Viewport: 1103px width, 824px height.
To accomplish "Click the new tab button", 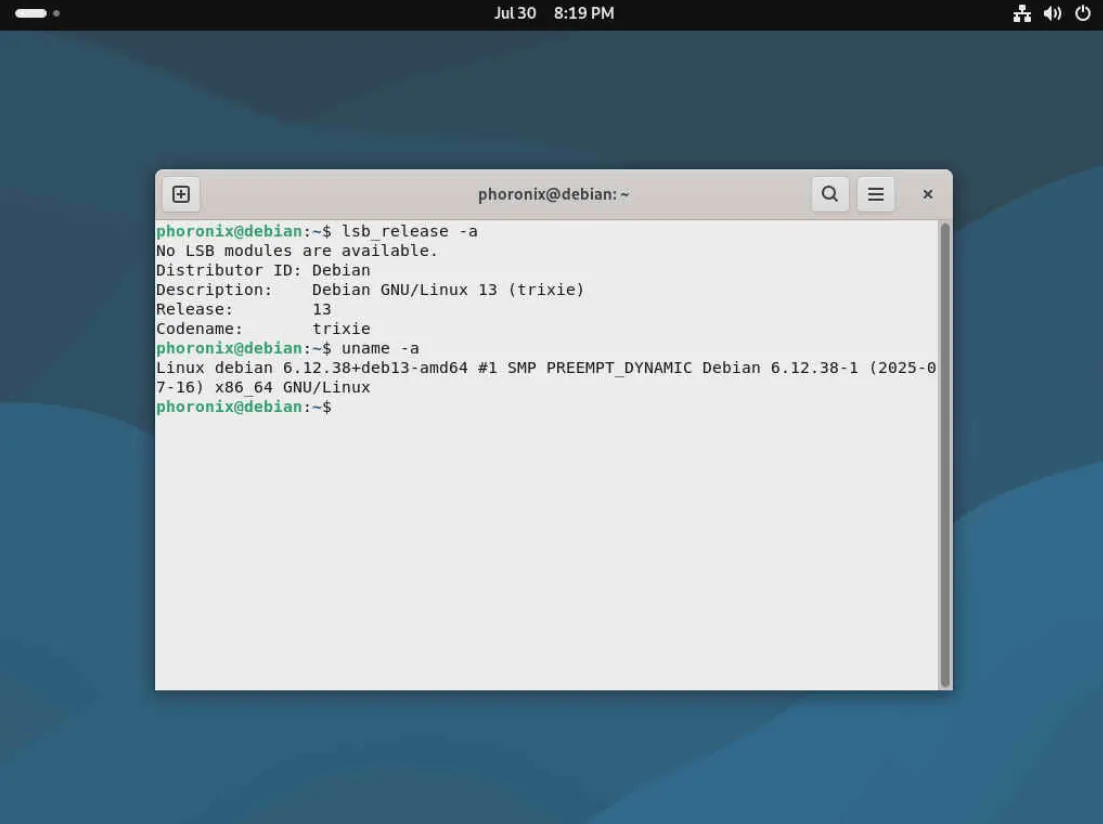I will (x=180, y=194).
